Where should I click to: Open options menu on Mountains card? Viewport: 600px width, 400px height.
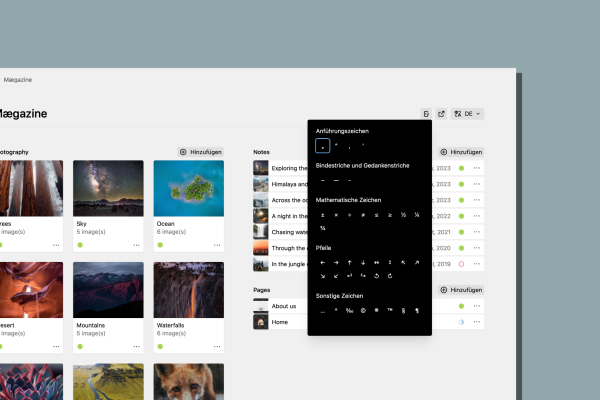tap(137, 345)
